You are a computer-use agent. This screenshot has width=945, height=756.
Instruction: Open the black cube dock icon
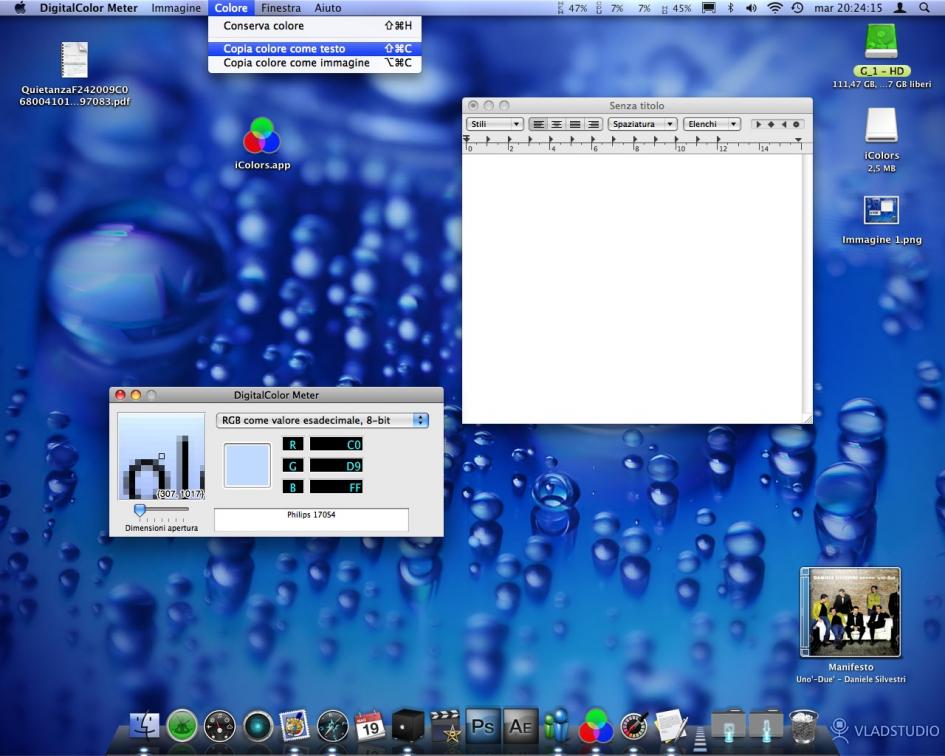coord(407,725)
